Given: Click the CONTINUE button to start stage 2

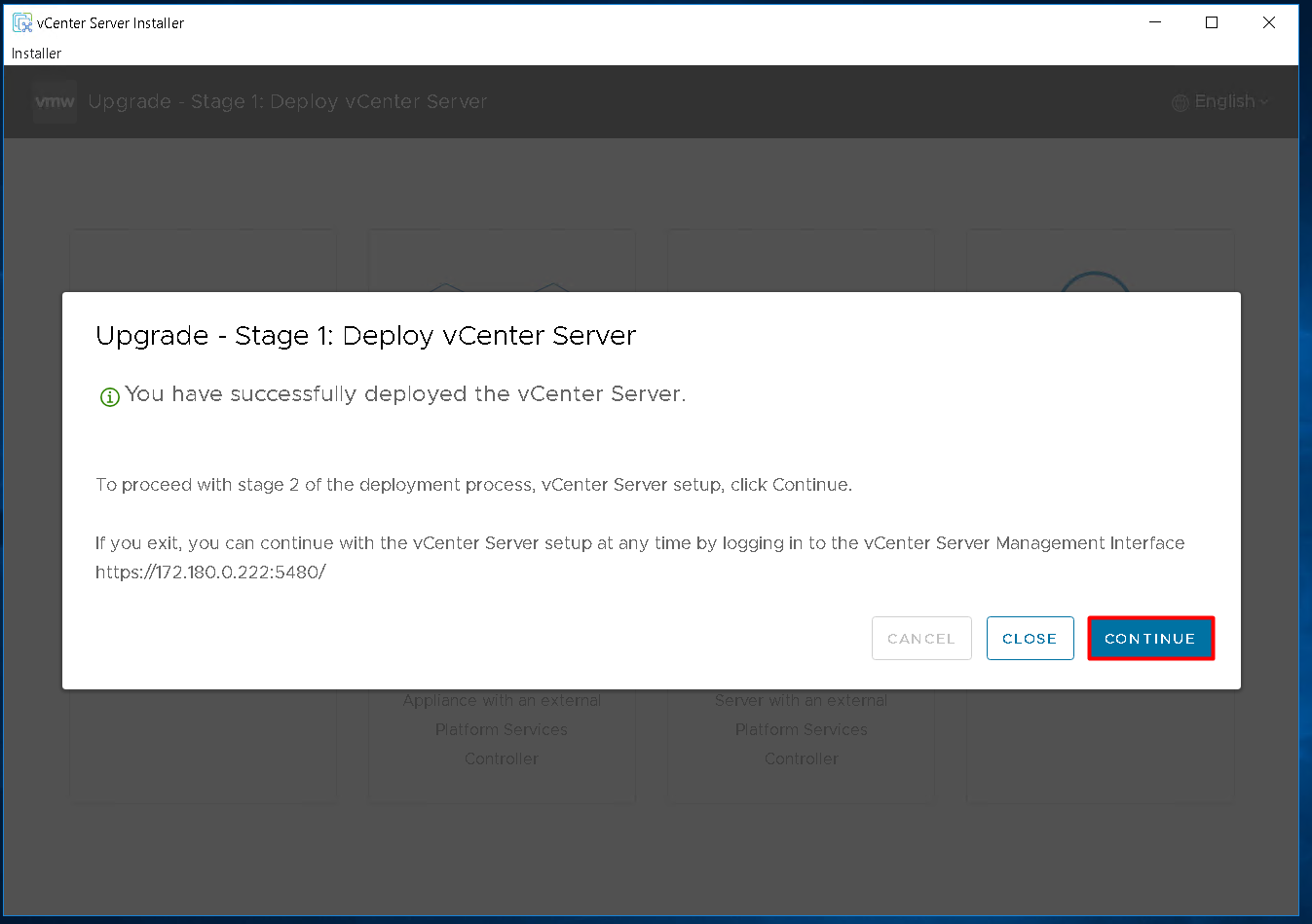Looking at the screenshot, I should pyautogui.click(x=1150, y=639).
